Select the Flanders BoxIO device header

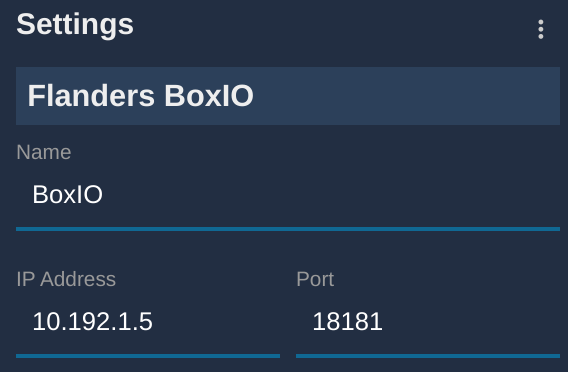point(288,96)
